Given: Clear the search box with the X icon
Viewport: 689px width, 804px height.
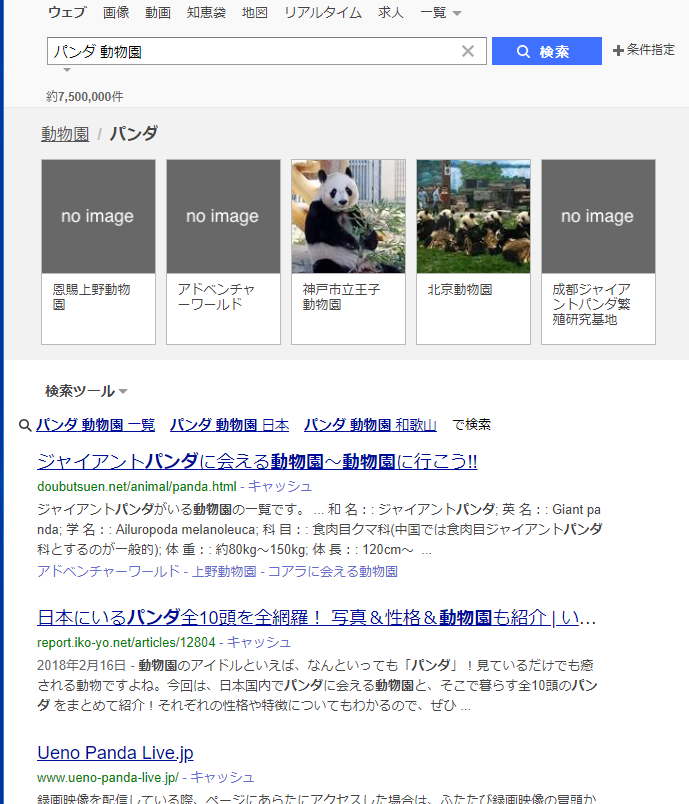Looking at the screenshot, I should coord(468,51).
